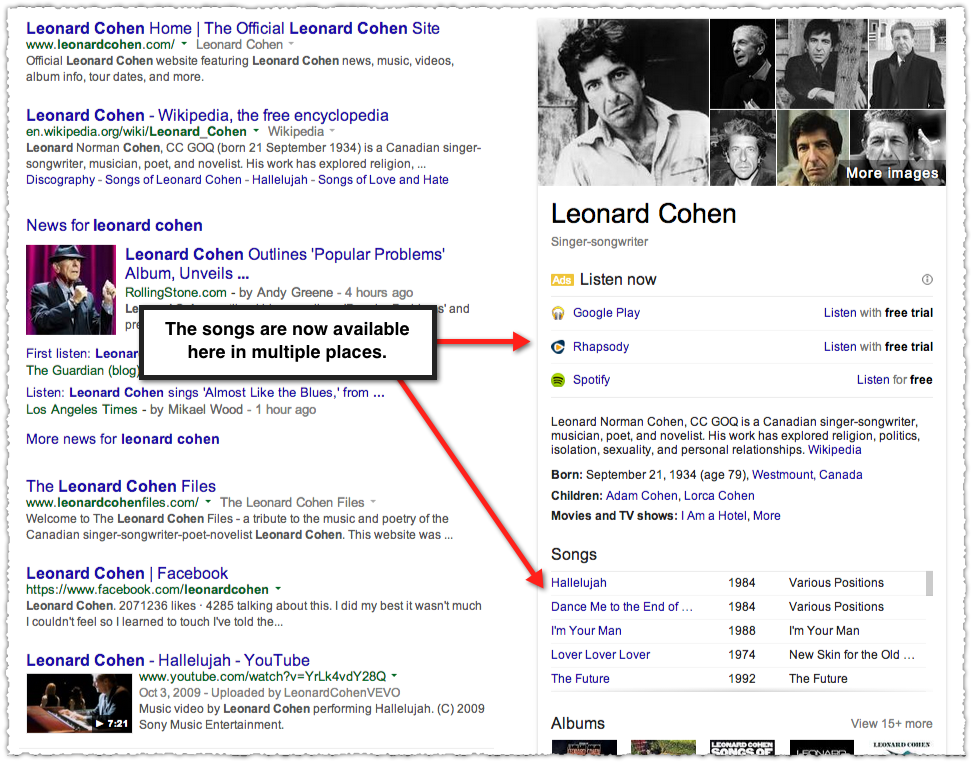Open Songs of Love and Hate sitelink
Screen dimensions: 972x762
[383, 180]
